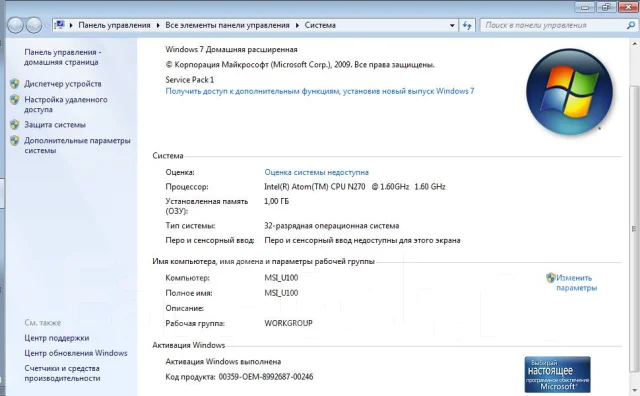Click the Forward navigation arrow button
The image size is (640, 396).
point(33,25)
